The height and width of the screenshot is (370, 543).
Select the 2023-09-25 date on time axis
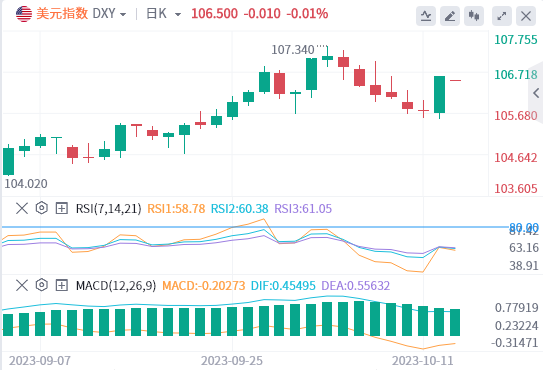pyautogui.click(x=232, y=361)
